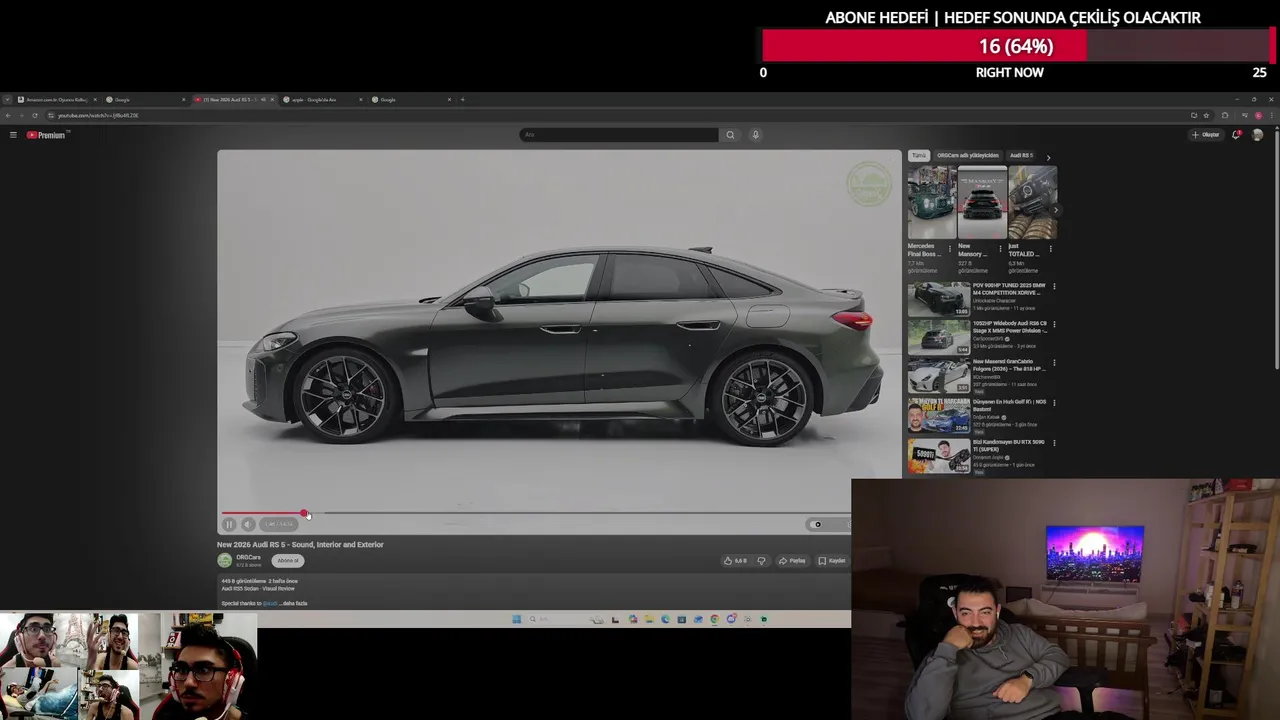Screen dimensions: 1280x720
Task: Open 1052HP Widebody Audi RS6 video title
Action: click(1009, 327)
